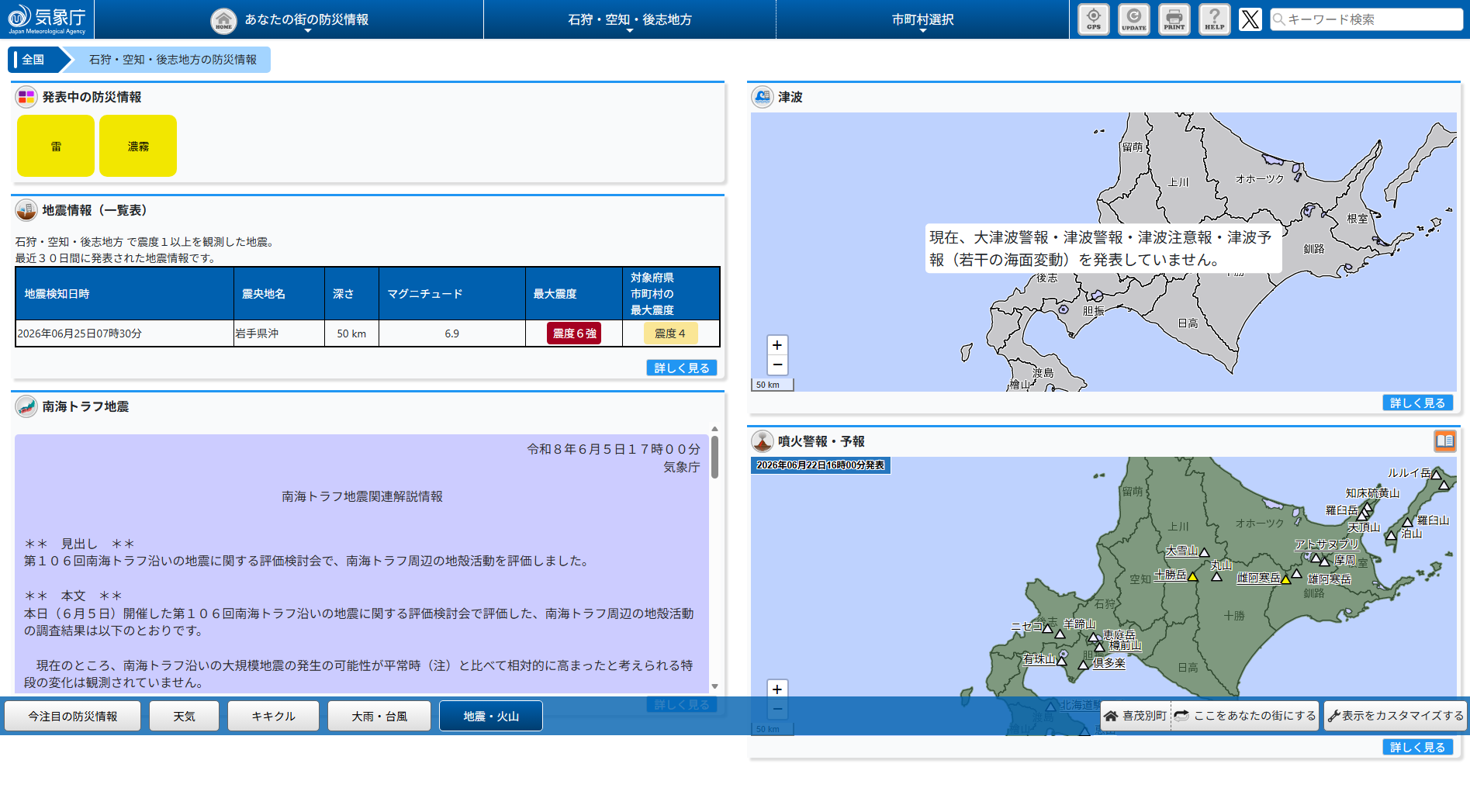This screenshot has height=812, width=1470.
Task: Click the 南海トラフ panel scrollbar thumb
Action: [x=714, y=457]
